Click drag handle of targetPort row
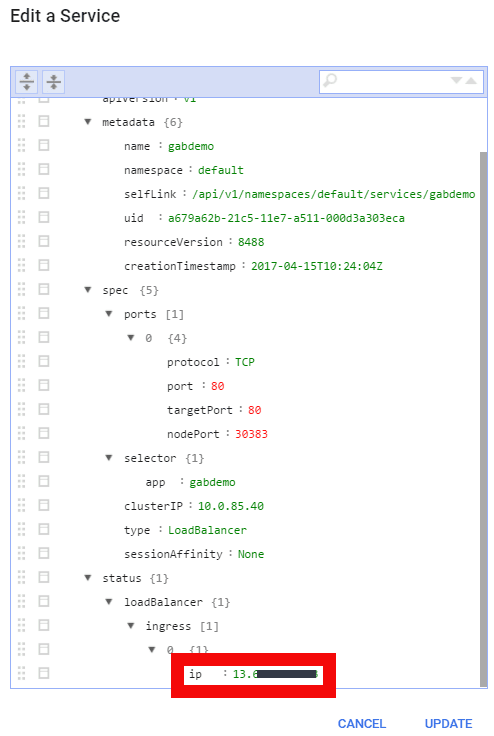 pyautogui.click(x=22, y=409)
